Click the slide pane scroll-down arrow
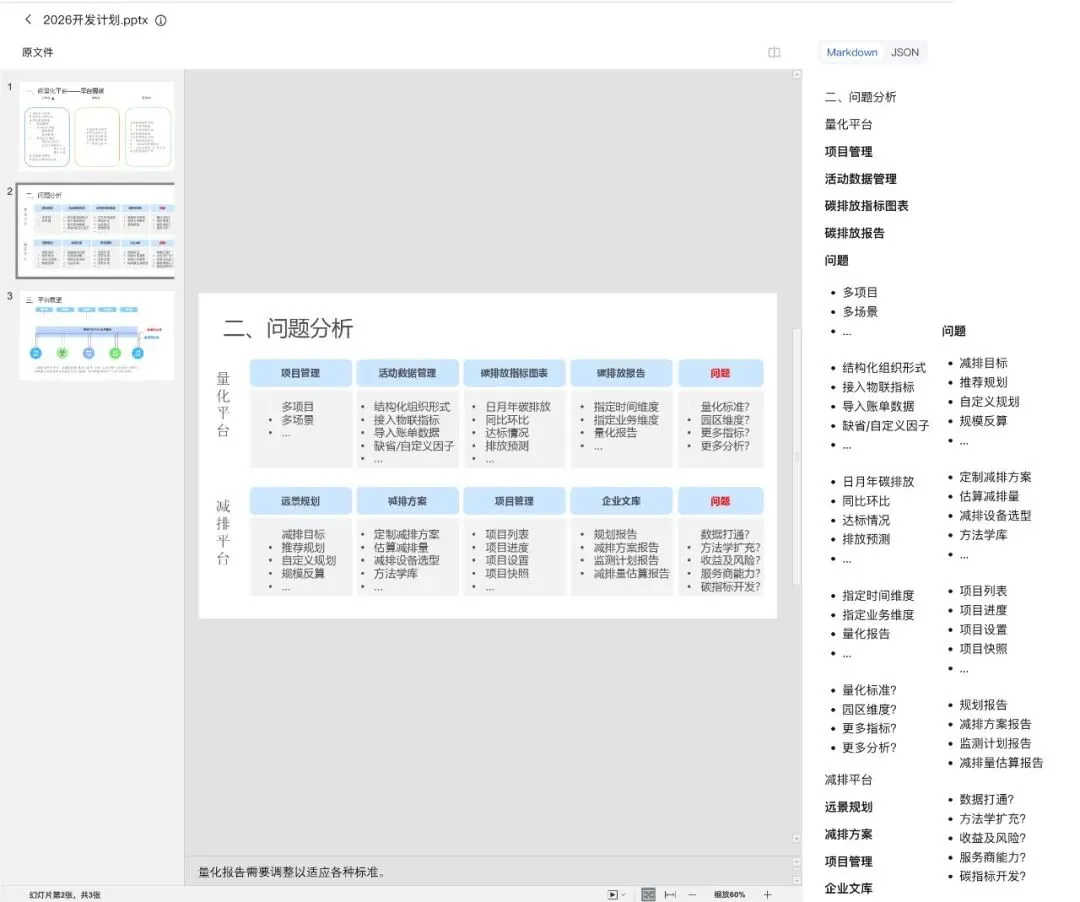 tap(797, 839)
